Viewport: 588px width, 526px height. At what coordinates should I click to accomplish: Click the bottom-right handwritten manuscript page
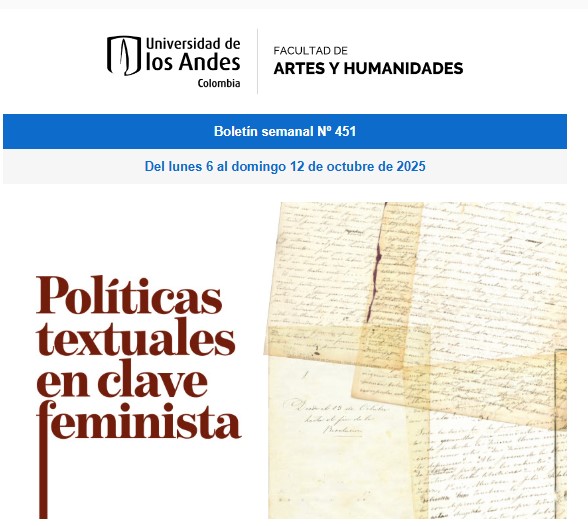pos(489,469)
